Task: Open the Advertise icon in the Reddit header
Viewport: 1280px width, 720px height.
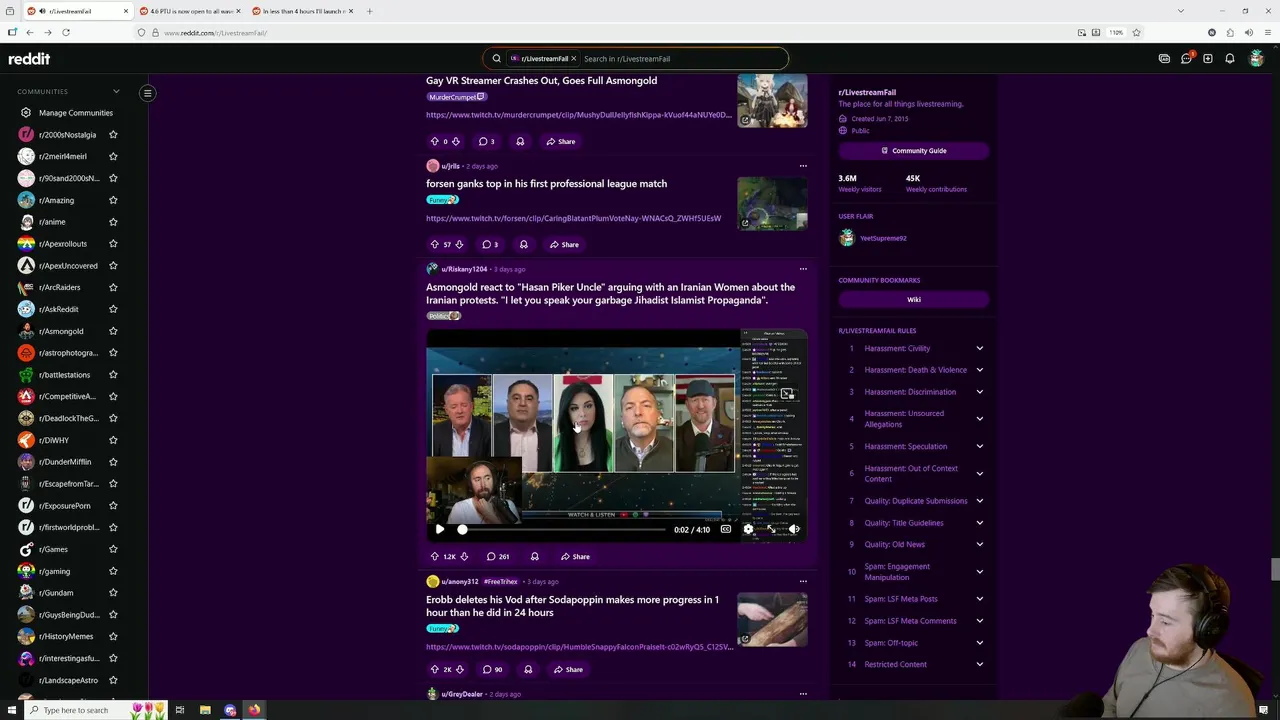Action: [x=1164, y=58]
